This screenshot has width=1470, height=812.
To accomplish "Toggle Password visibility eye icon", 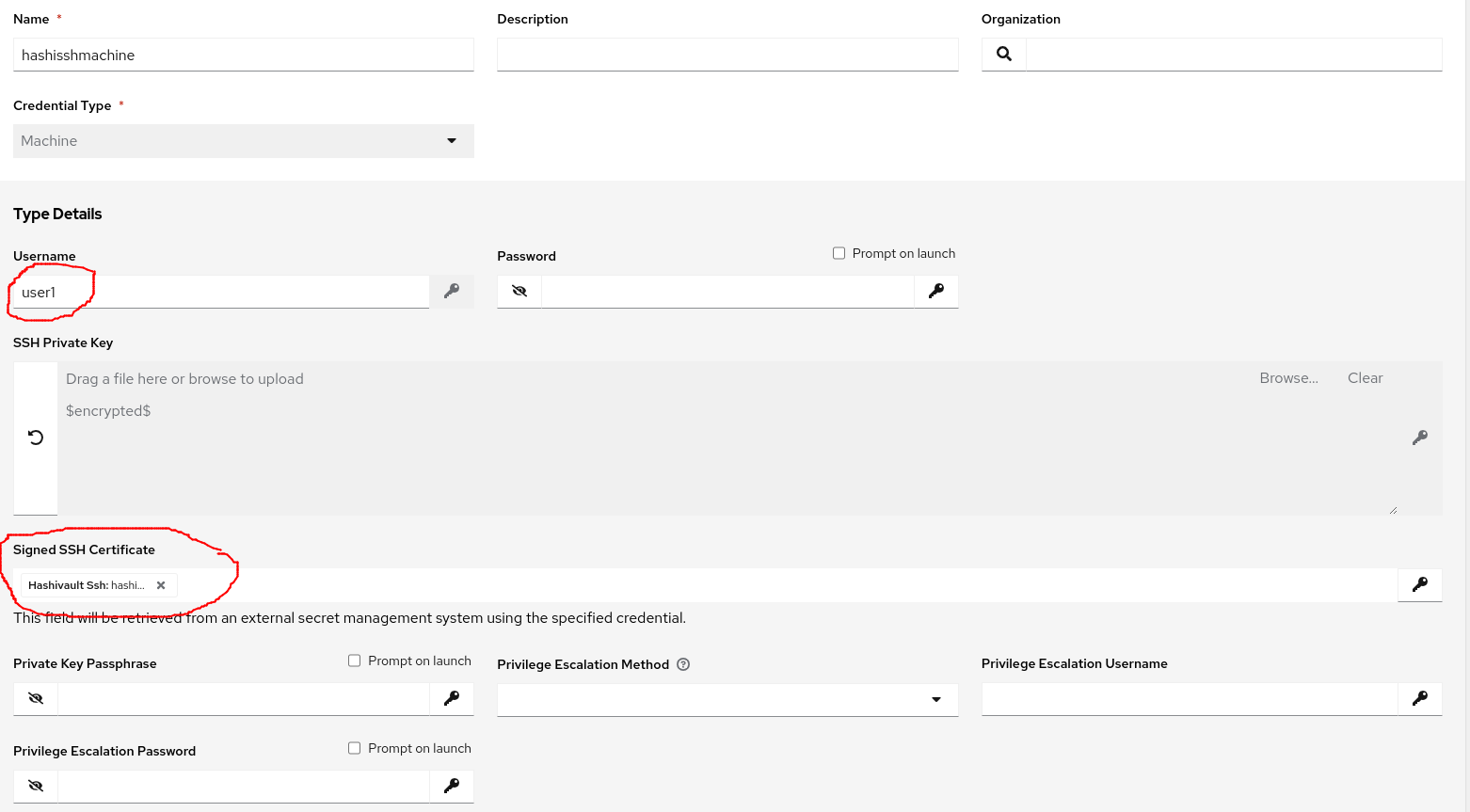I will coord(519,292).
